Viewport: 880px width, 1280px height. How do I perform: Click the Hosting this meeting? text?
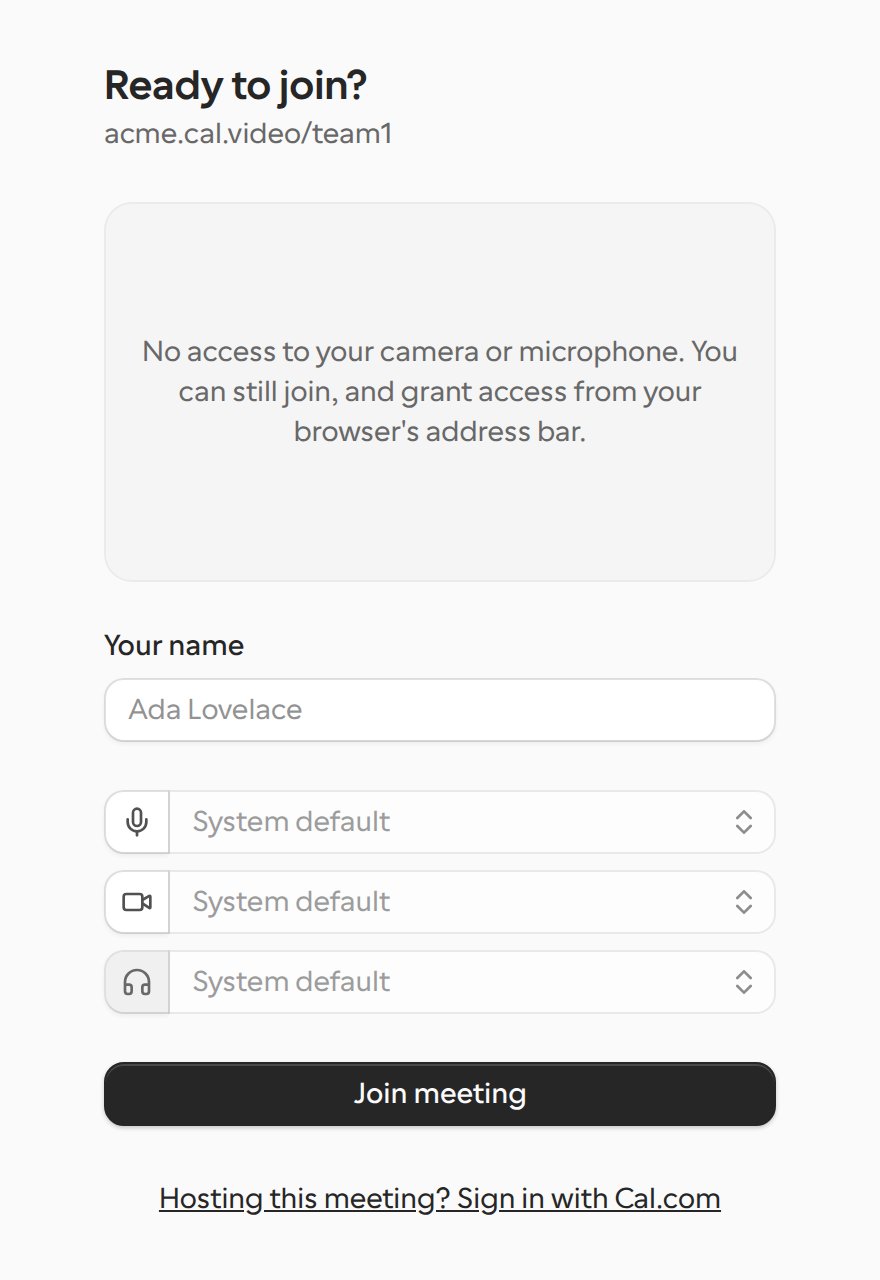[x=305, y=1198]
